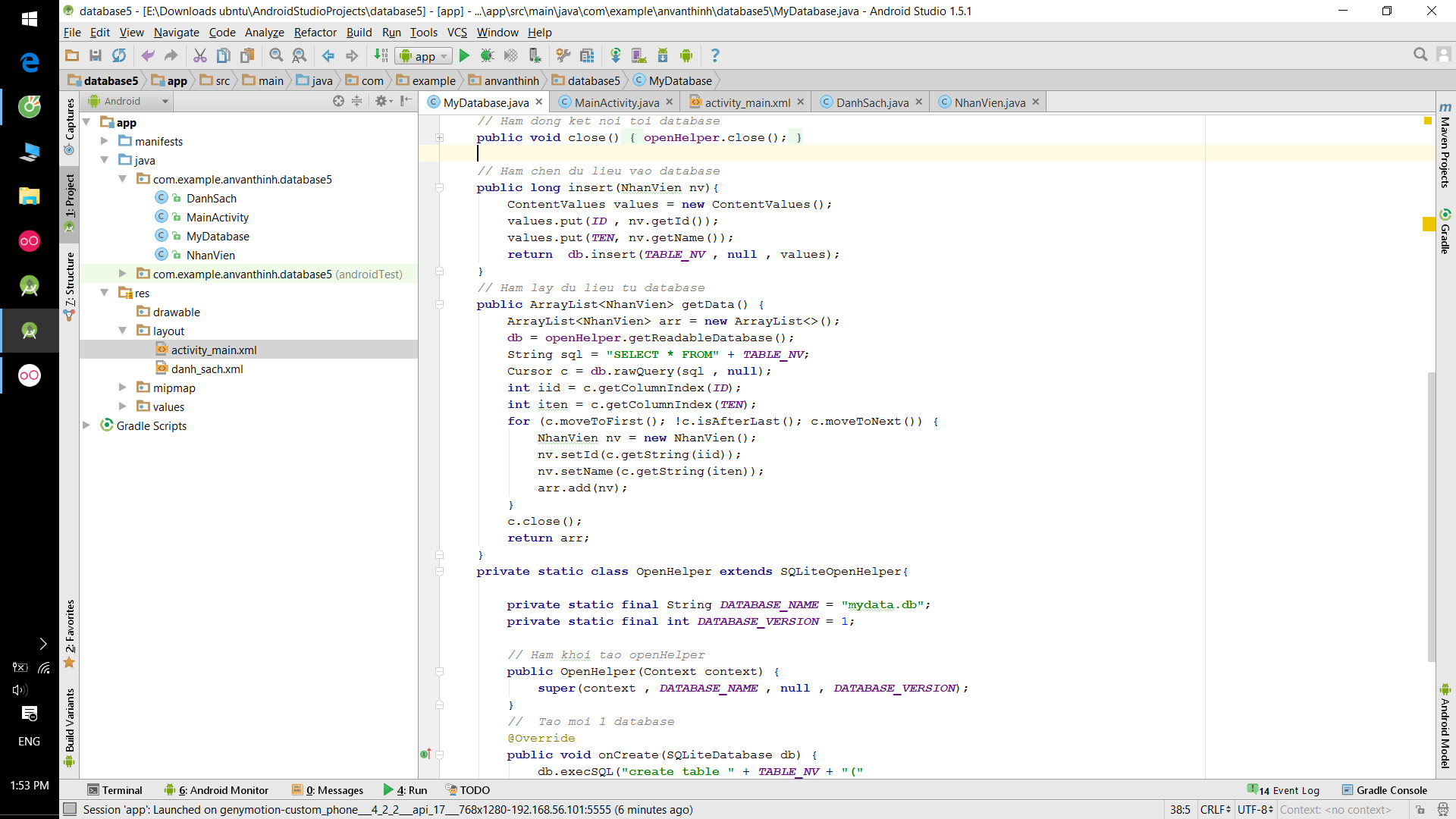Toggle file read-only lock in status bar

tap(1420, 810)
